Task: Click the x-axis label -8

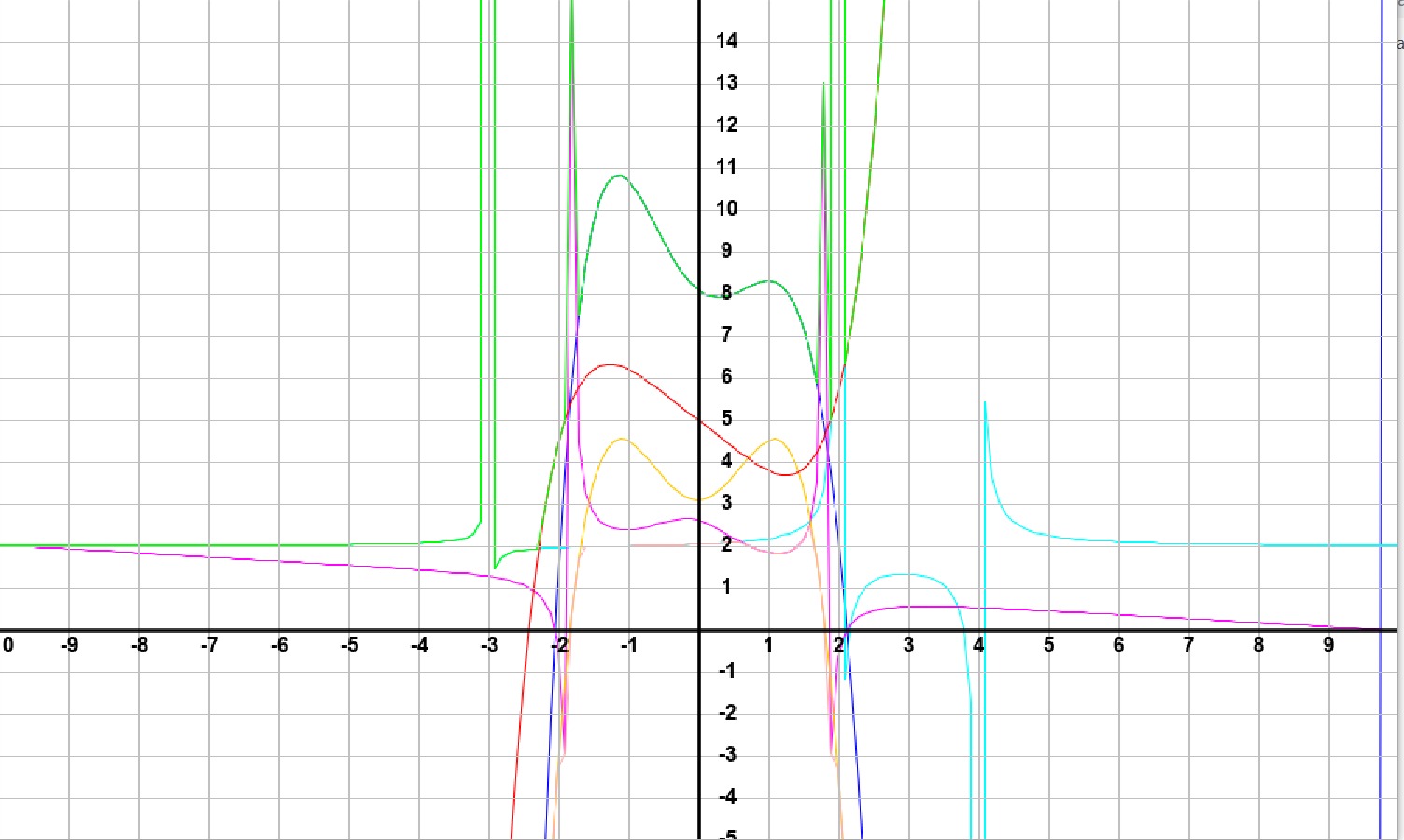Action: 139,645
